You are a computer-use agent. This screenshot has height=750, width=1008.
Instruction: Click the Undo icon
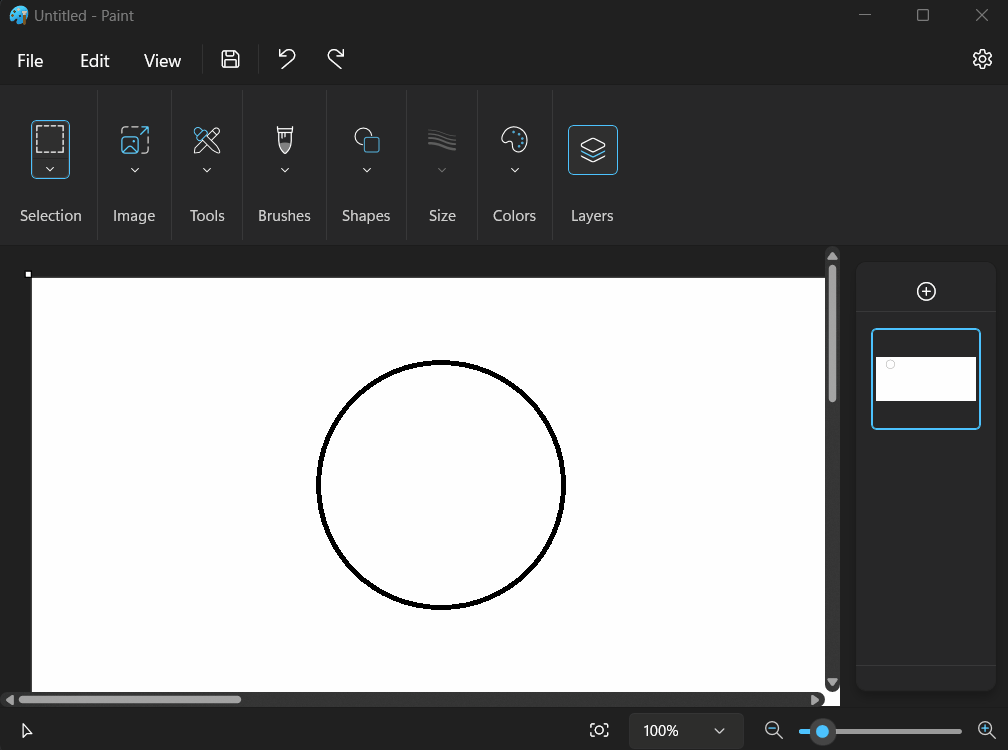coord(286,59)
